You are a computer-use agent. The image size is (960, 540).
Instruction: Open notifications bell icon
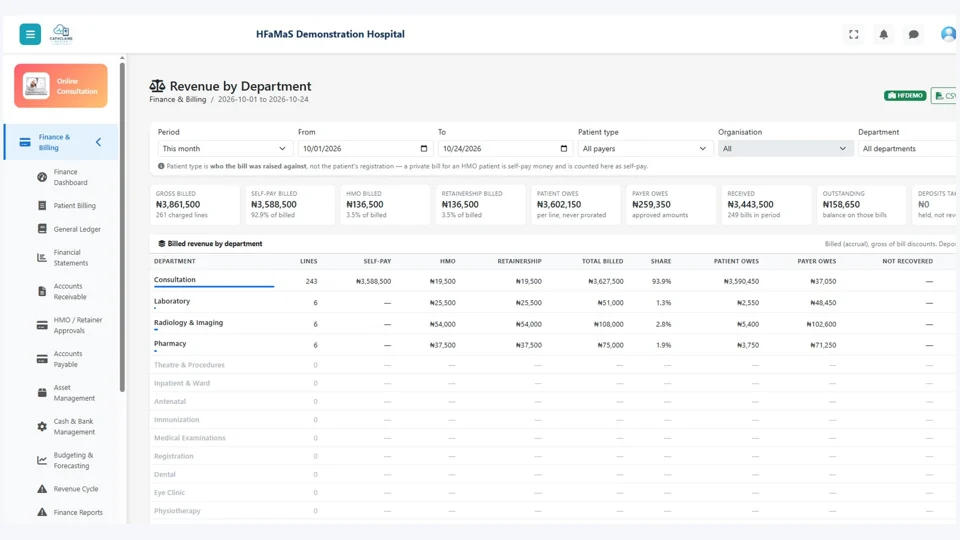coord(883,34)
